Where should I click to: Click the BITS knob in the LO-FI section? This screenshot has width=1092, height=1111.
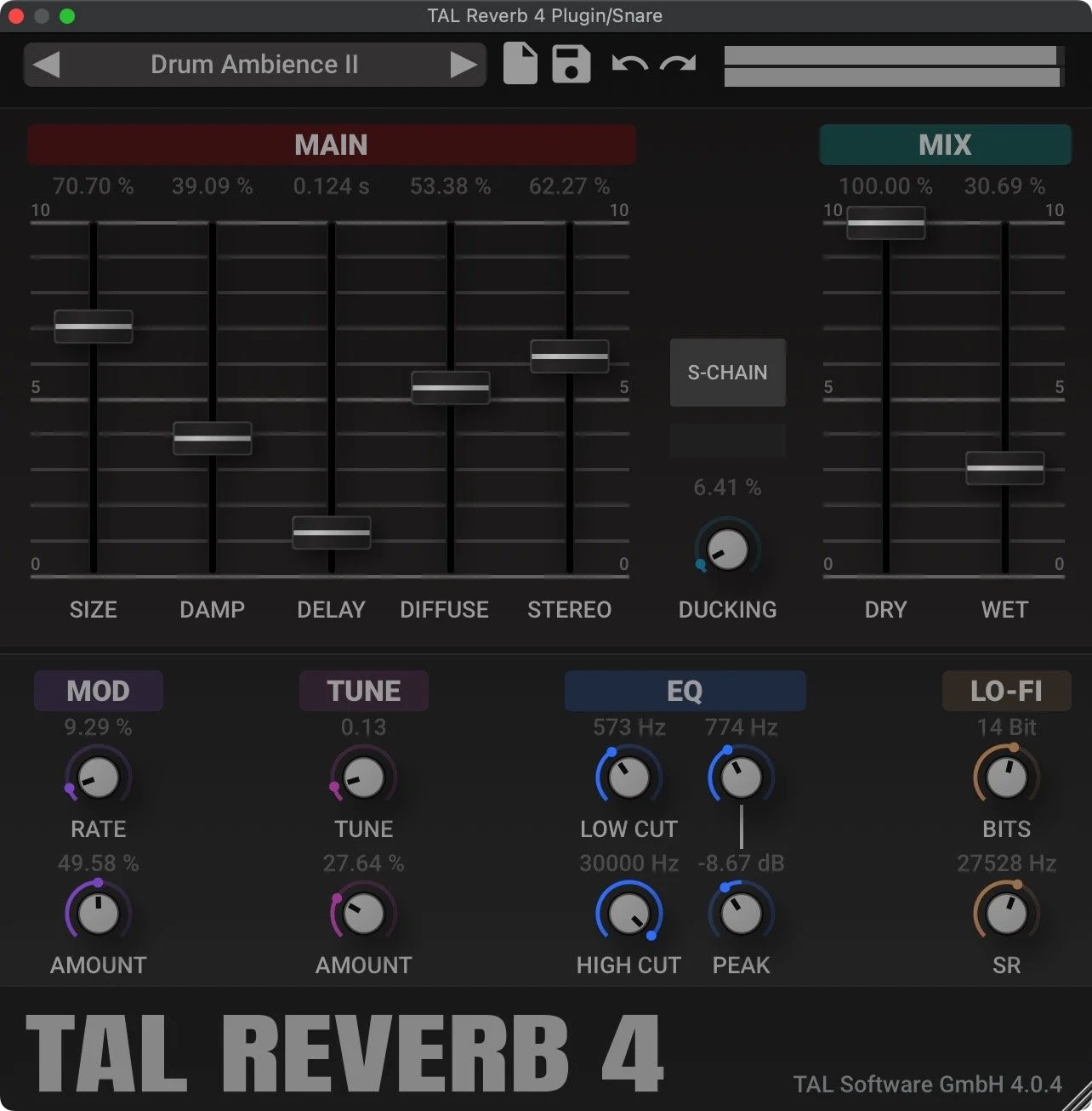[1006, 777]
